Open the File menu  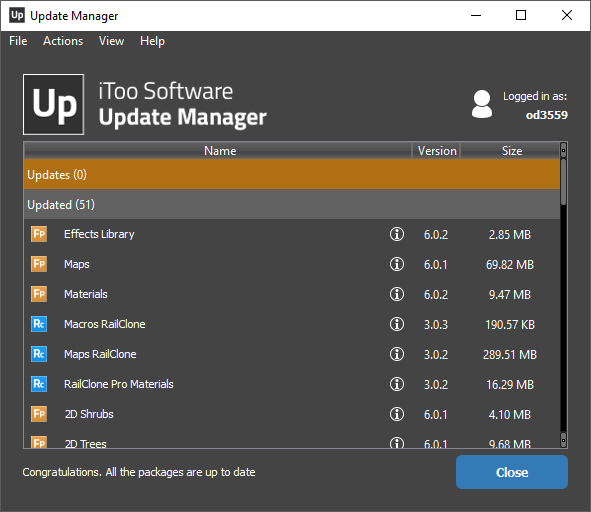(18, 41)
